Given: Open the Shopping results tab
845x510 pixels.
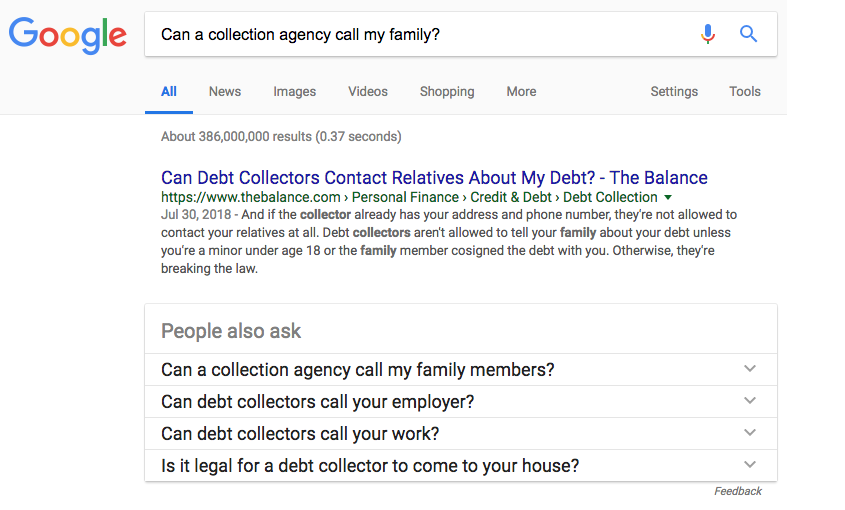Looking at the screenshot, I should [x=447, y=92].
